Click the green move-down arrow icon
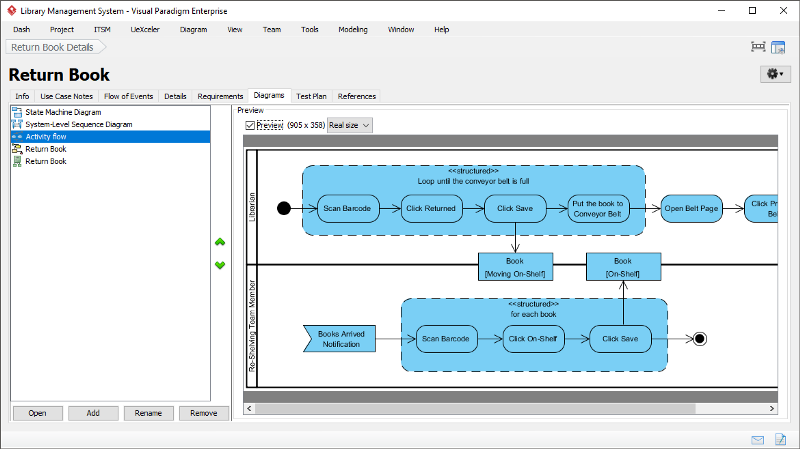 click(x=220, y=265)
